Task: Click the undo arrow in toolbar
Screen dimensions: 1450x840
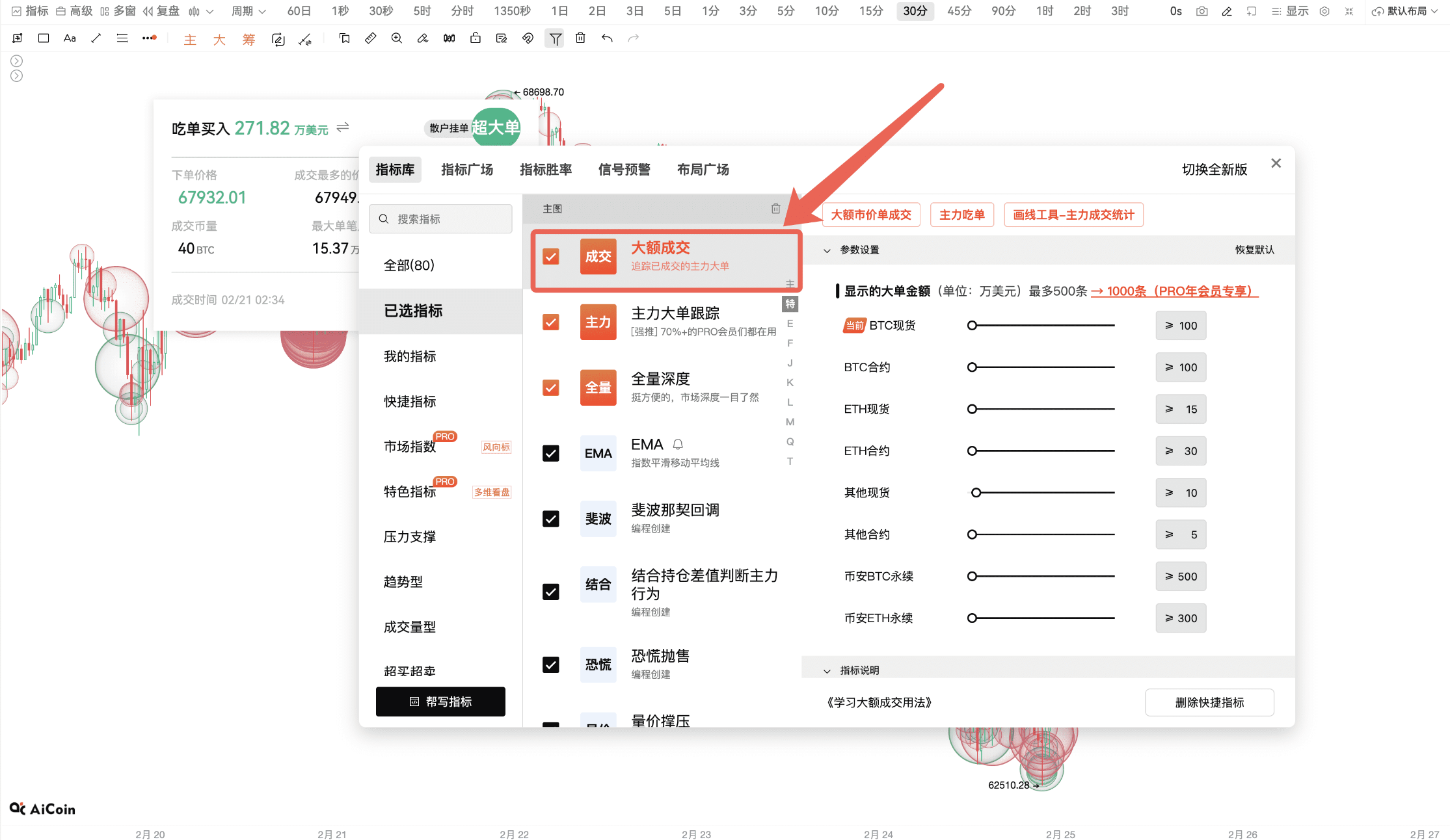Action: pyautogui.click(x=607, y=38)
